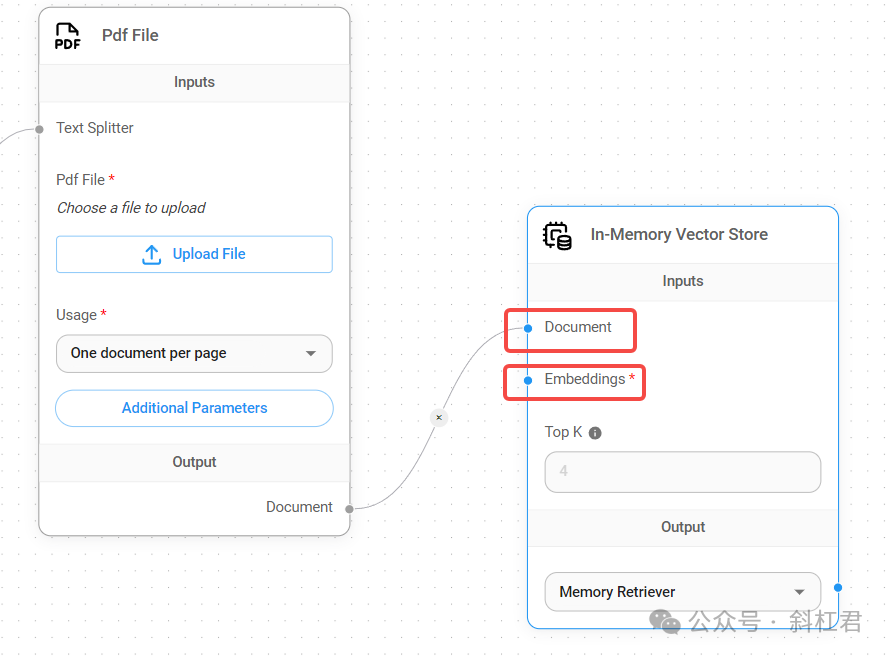Expand the Memory Retriever output dropdown
This screenshot has height=657, width=891.
tap(682, 592)
